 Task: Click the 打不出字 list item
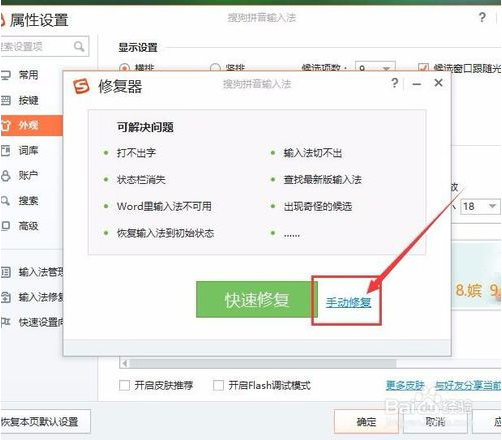[x=136, y=153]
